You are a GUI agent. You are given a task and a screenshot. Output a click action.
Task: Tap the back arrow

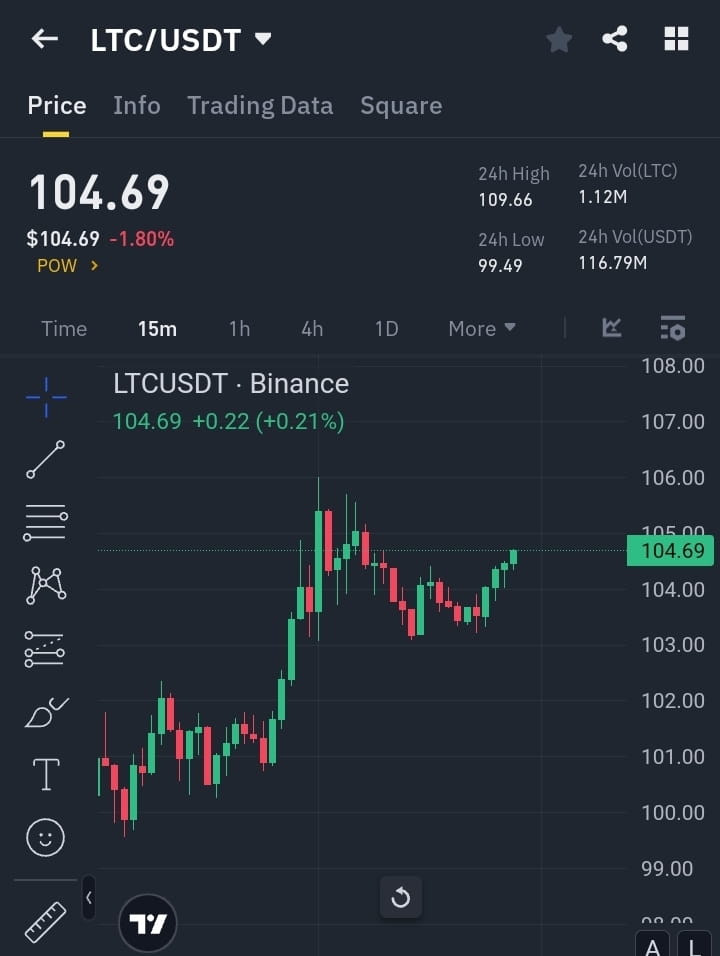point(45,39)
